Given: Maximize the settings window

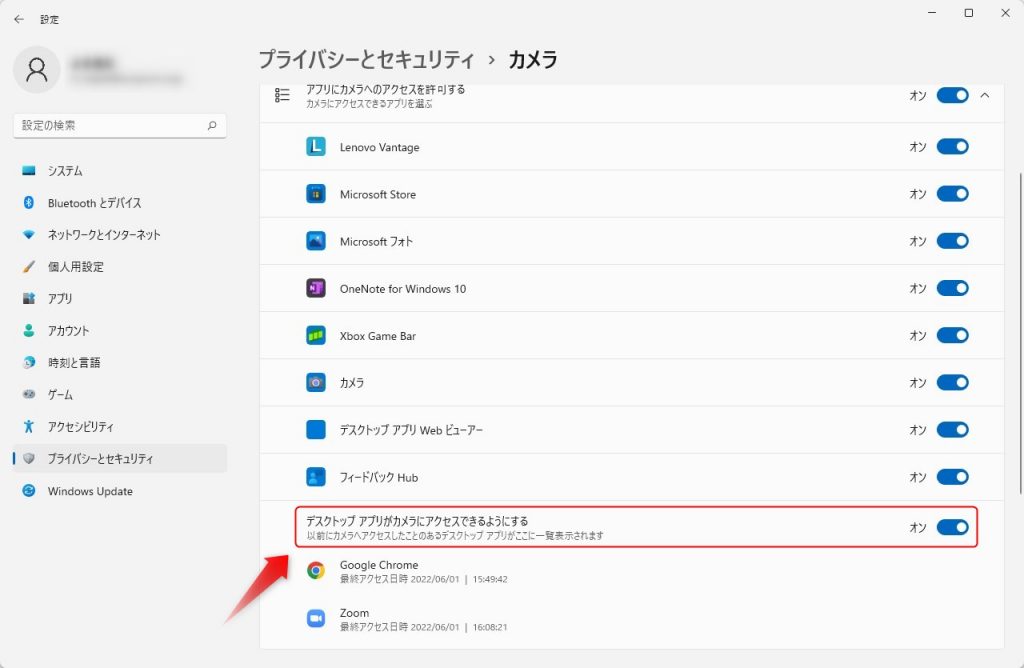Looking at the screenshot, I should [969, 13].
